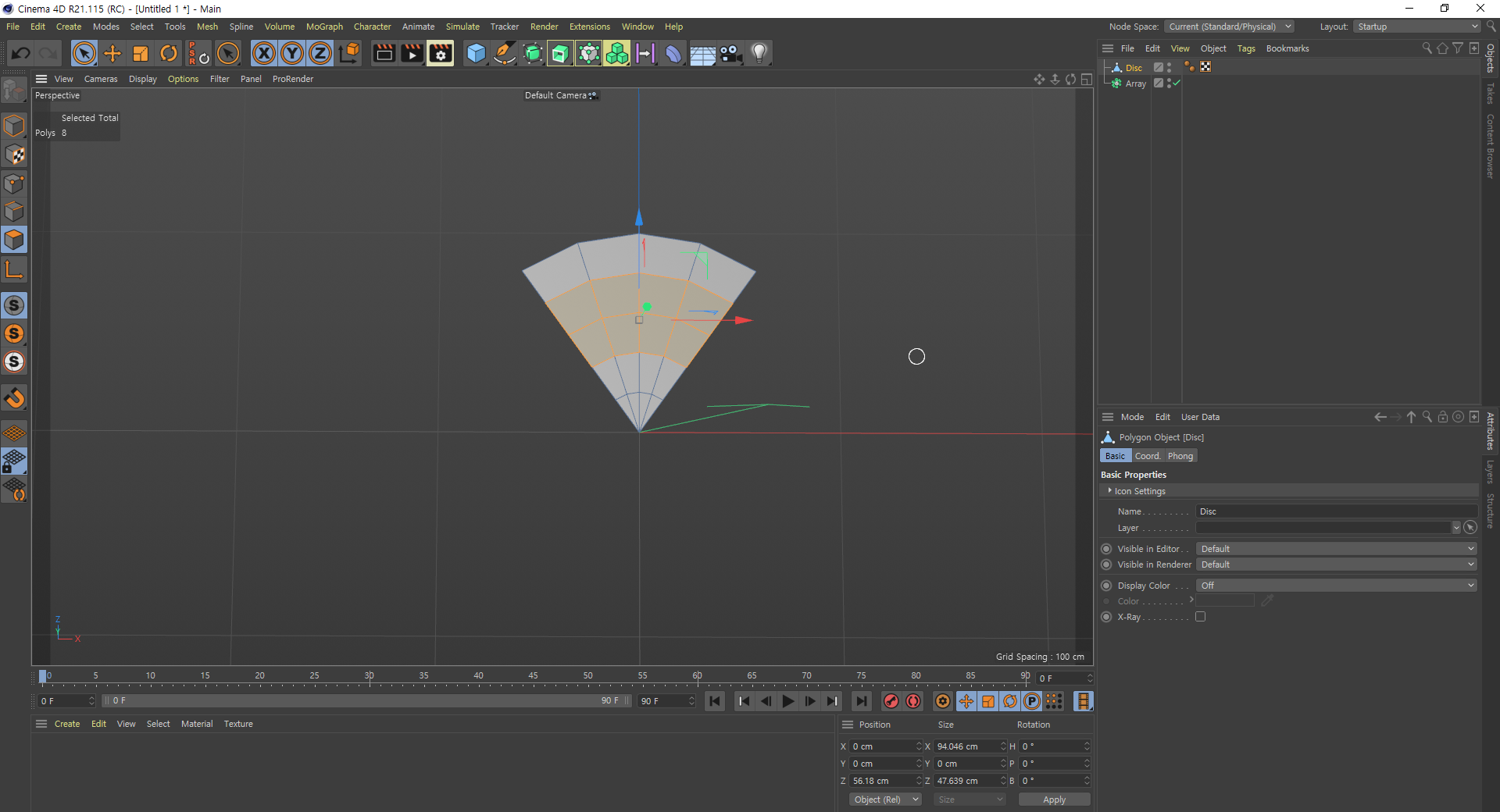Open the greyed-out Size mode dropdown
Image resolution: width=1500 pixels, height=812 pixels.
[970, 800]
